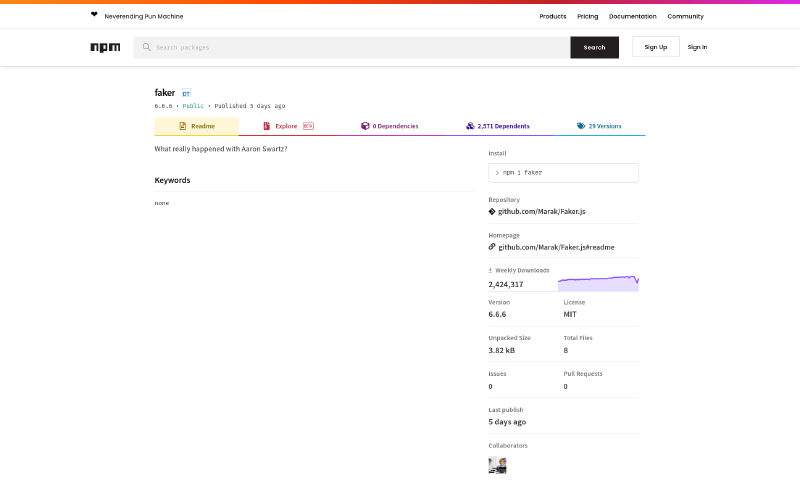Click the Dependents cubes icon
The image size is (800, 486).
tap(470, 126)
